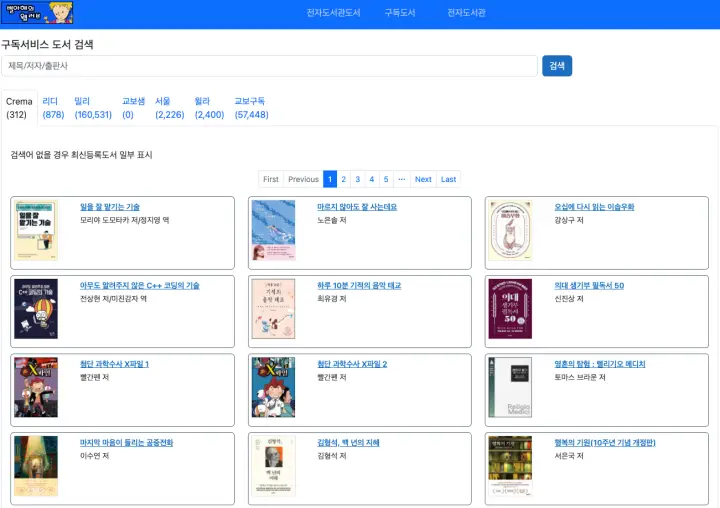Screen dimensions: 720x508
Task: Select page 1 in pagination
Action: (330, 179)
